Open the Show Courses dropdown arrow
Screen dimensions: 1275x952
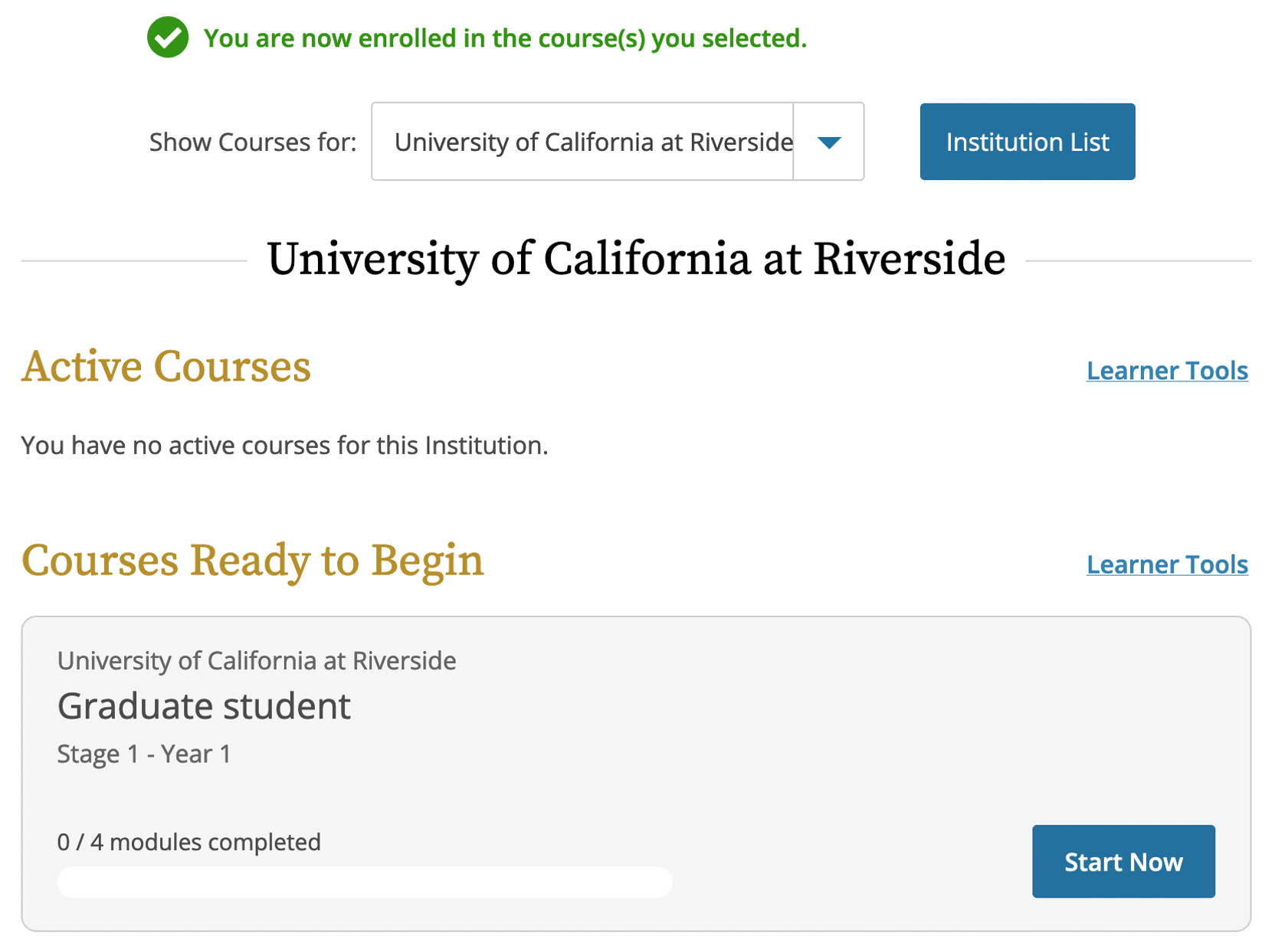[829, 142]
